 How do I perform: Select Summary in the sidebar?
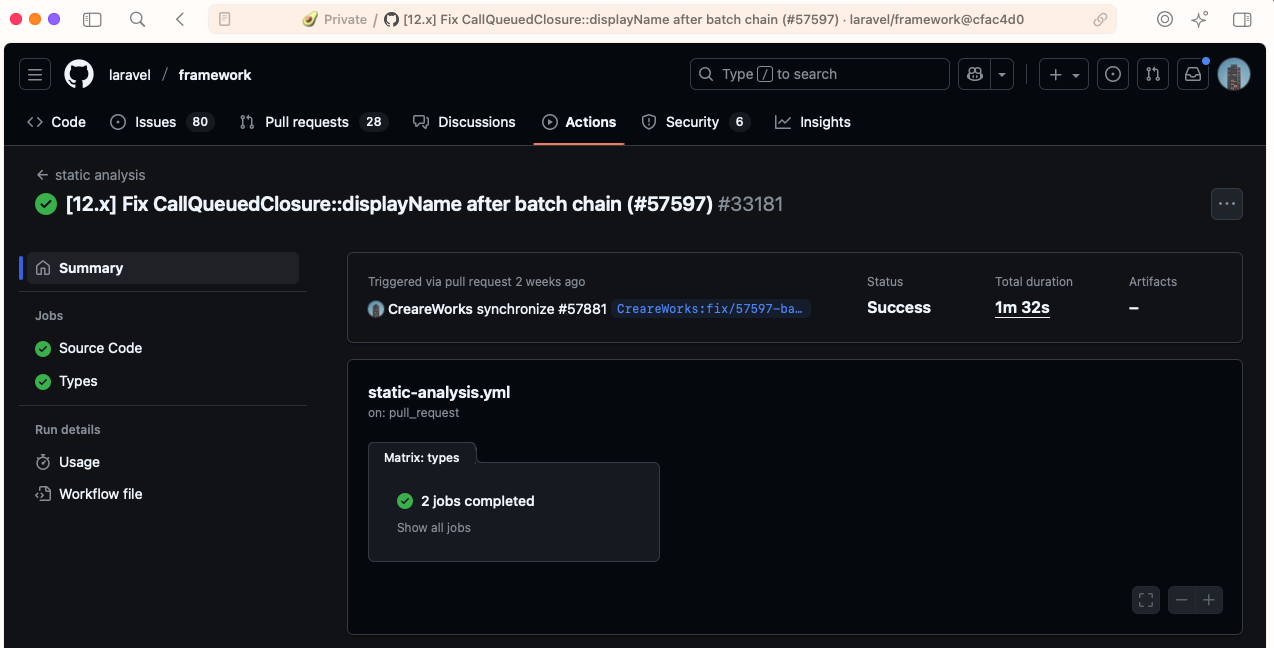[163, 268]
